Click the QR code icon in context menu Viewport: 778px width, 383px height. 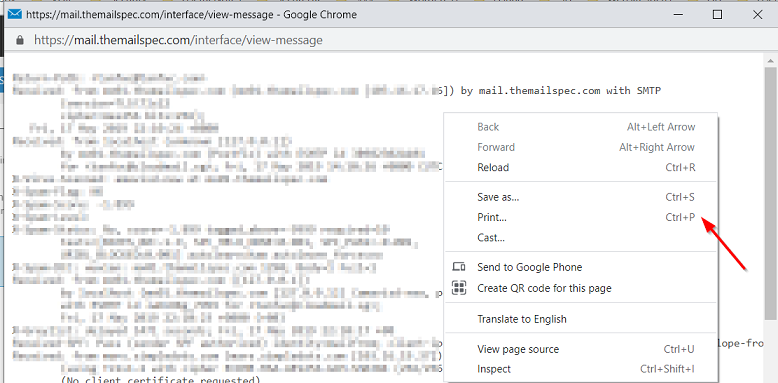click(458, 288)
